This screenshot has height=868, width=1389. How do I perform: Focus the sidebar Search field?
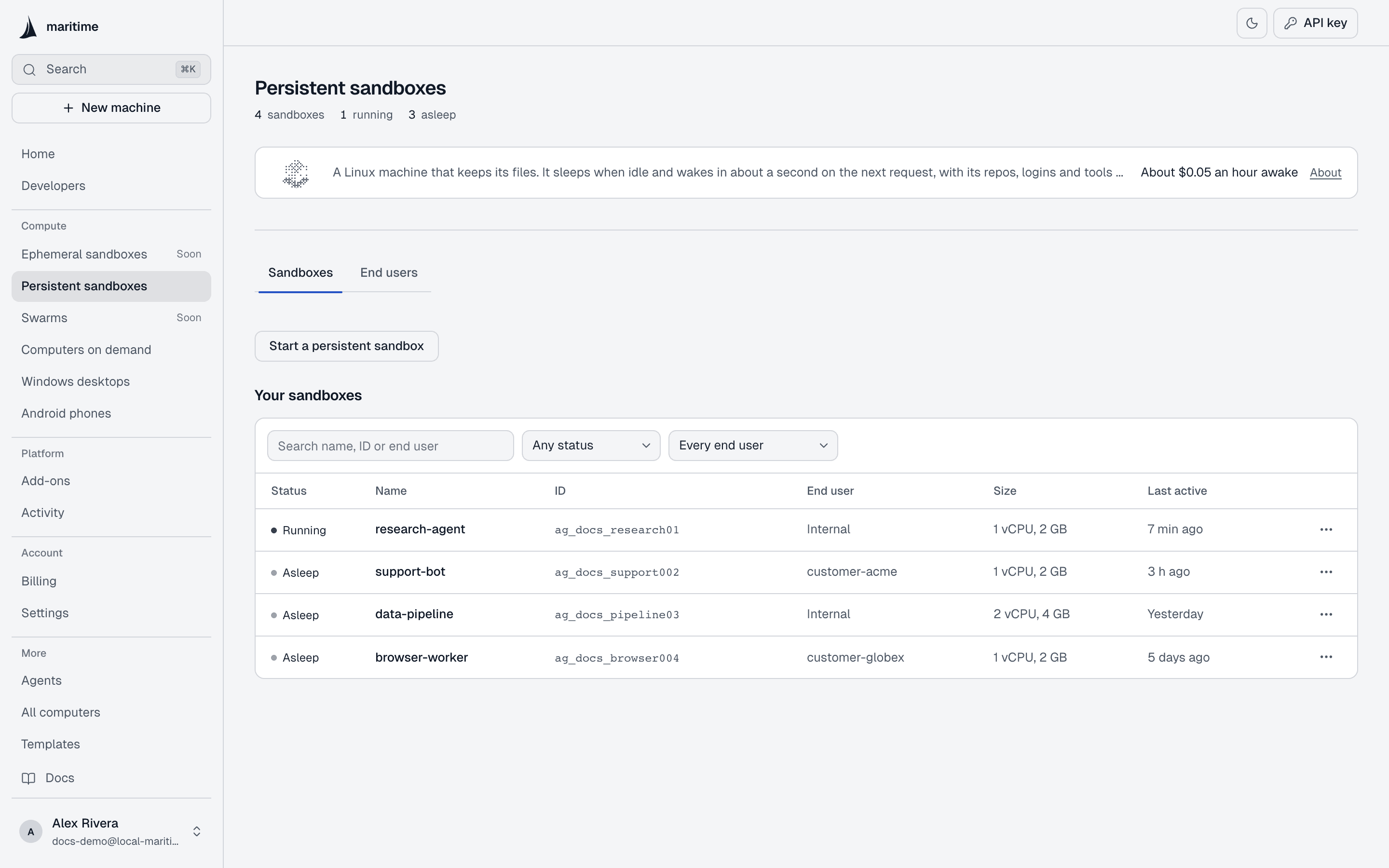click(x=111, y=69)
